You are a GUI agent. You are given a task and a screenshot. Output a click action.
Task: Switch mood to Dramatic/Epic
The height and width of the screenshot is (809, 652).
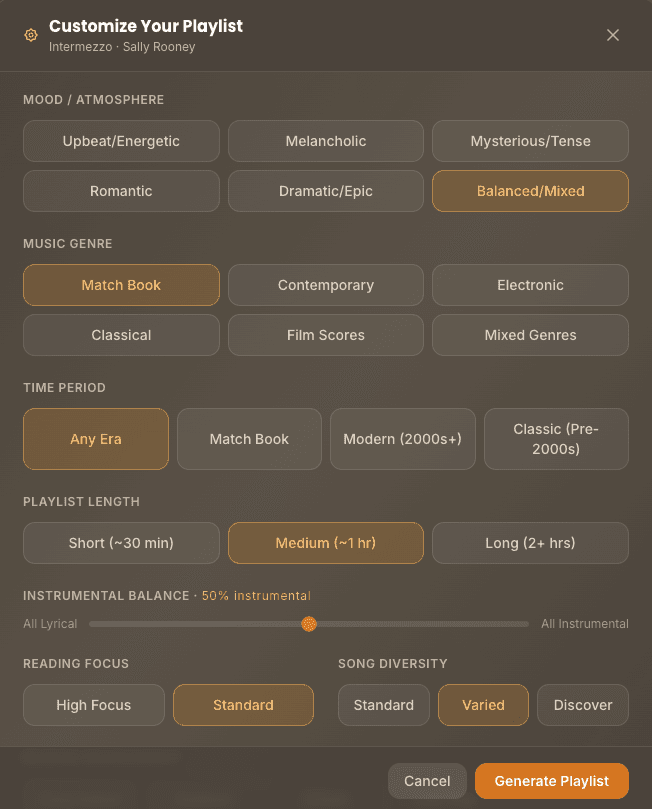[x=325, y=191]
